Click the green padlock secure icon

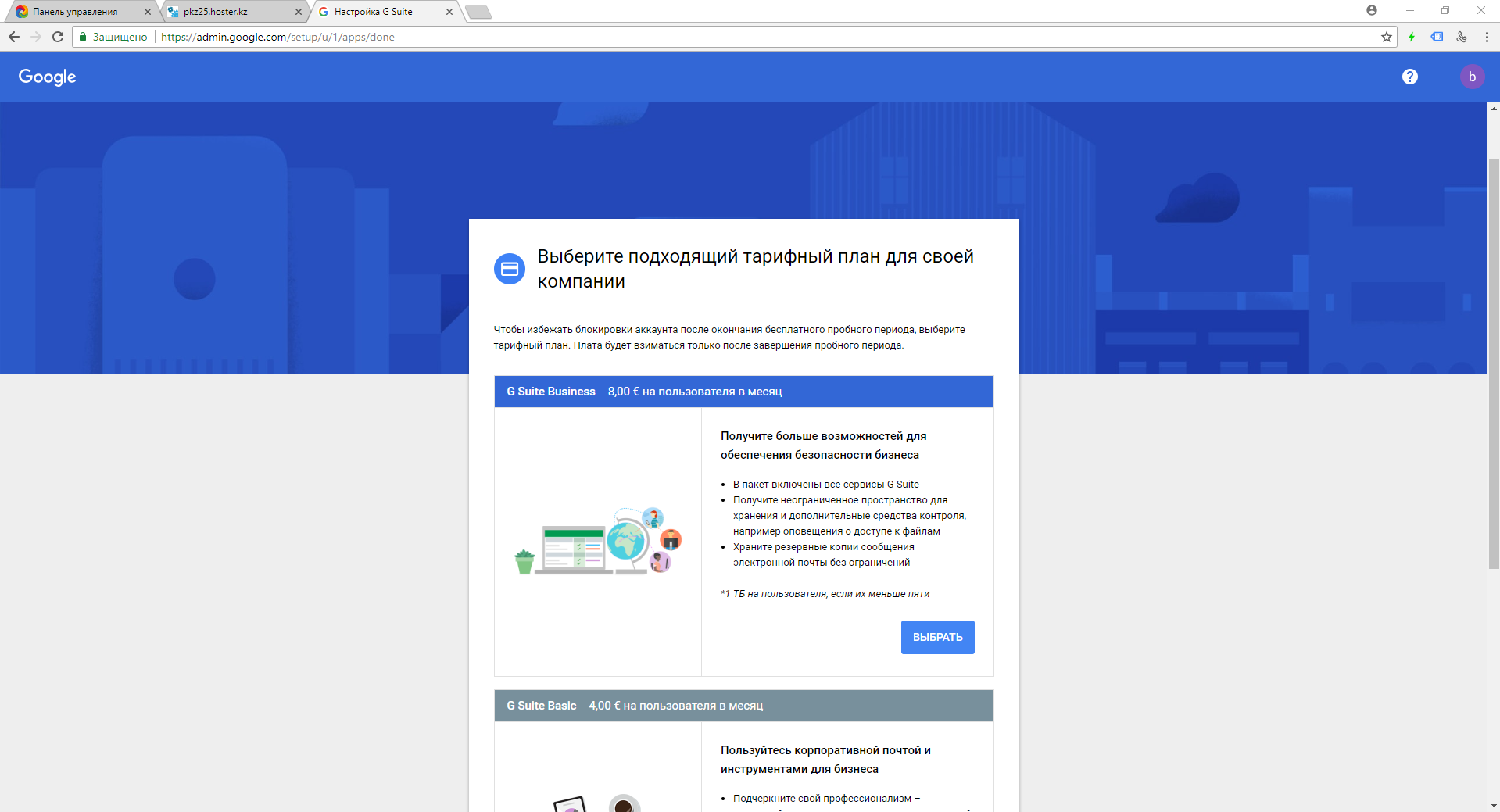coord(83,37)
